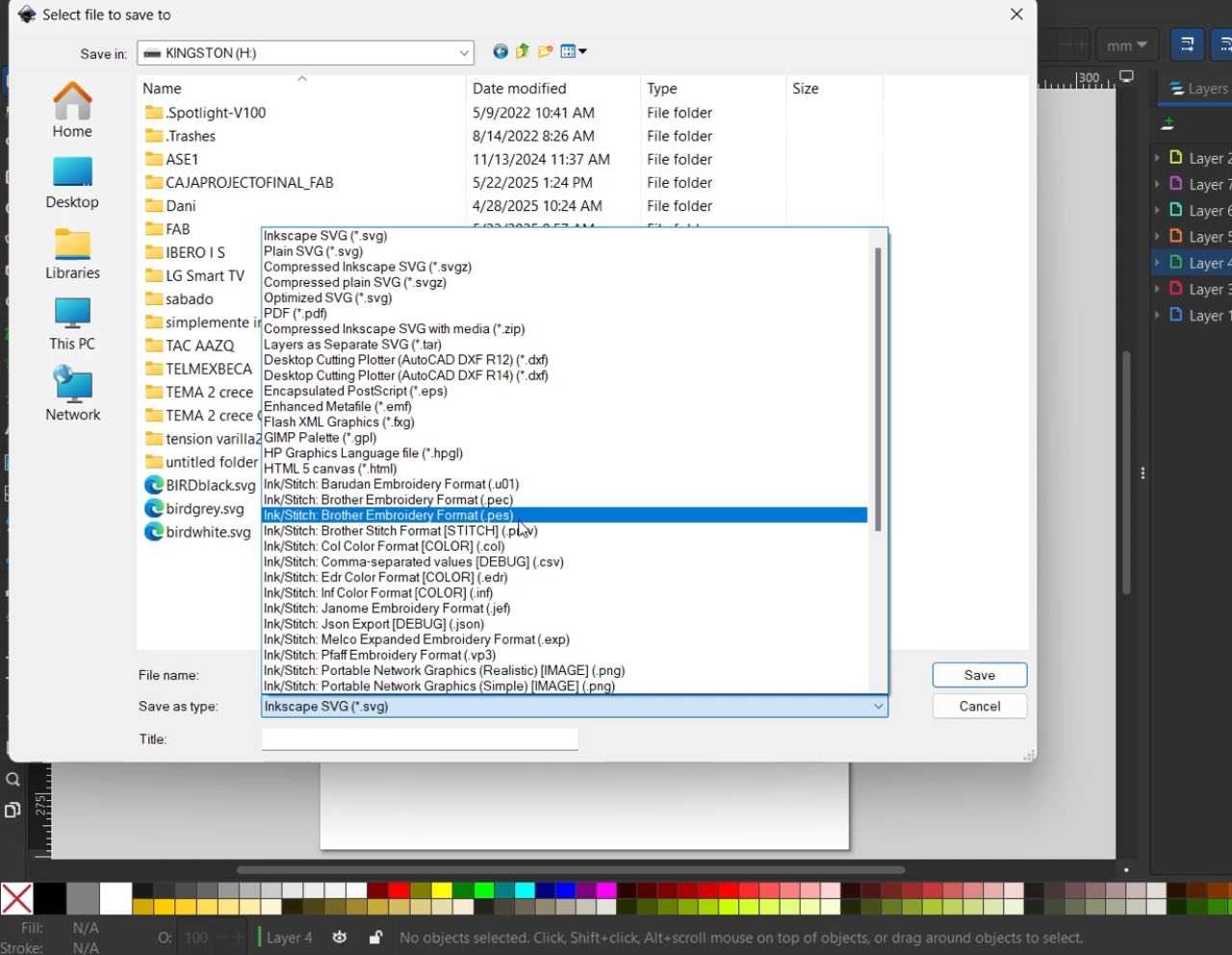Open the .Spotlight-V100 folder row
The image size is (1232, 955).
coord(205,113)
